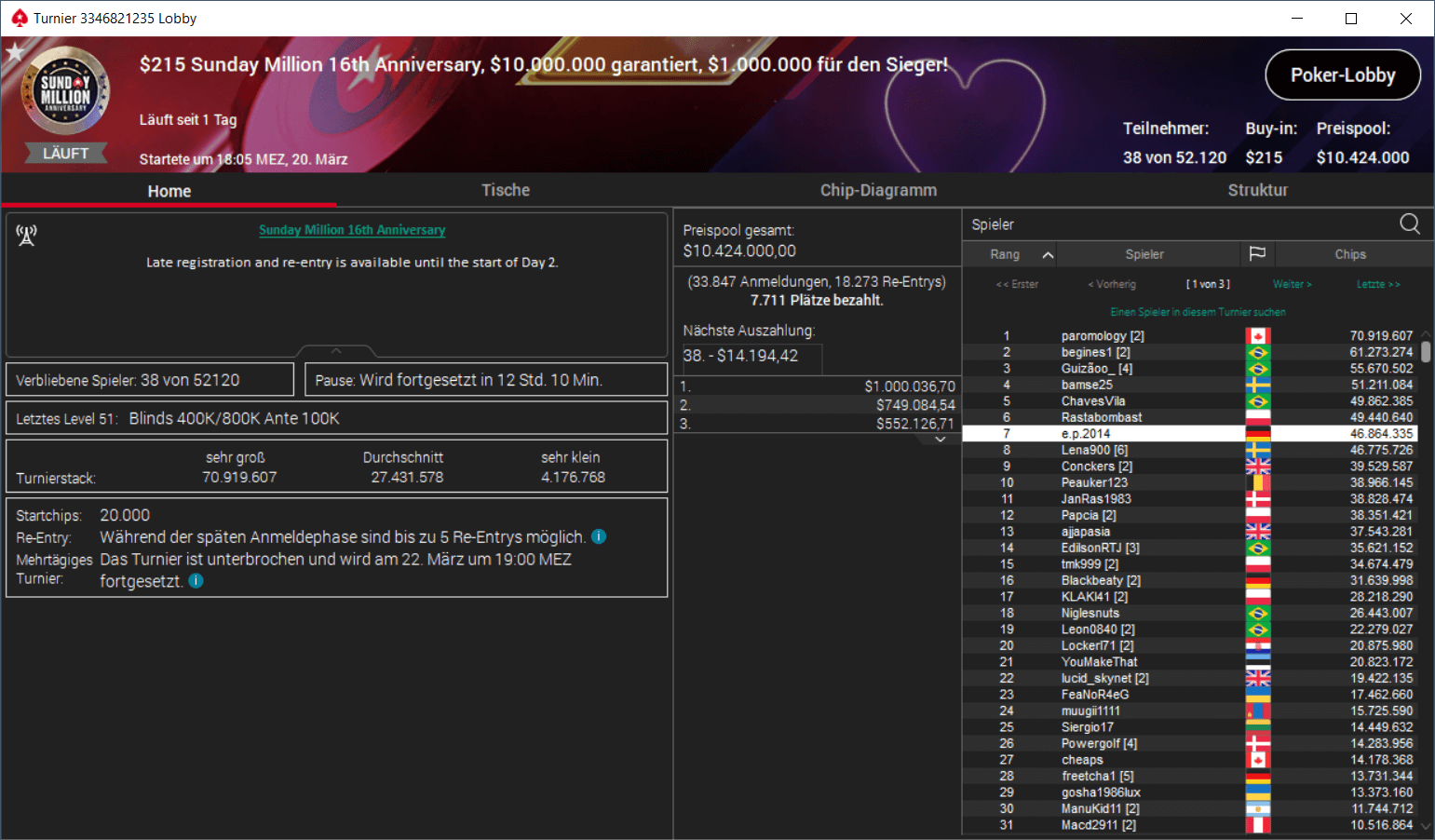Image resolution: width=1435 pixels, height=840 pixels.
Task: Open the Poker-Lobby button
Action: pyautogui.click(x=1342, y=75)
